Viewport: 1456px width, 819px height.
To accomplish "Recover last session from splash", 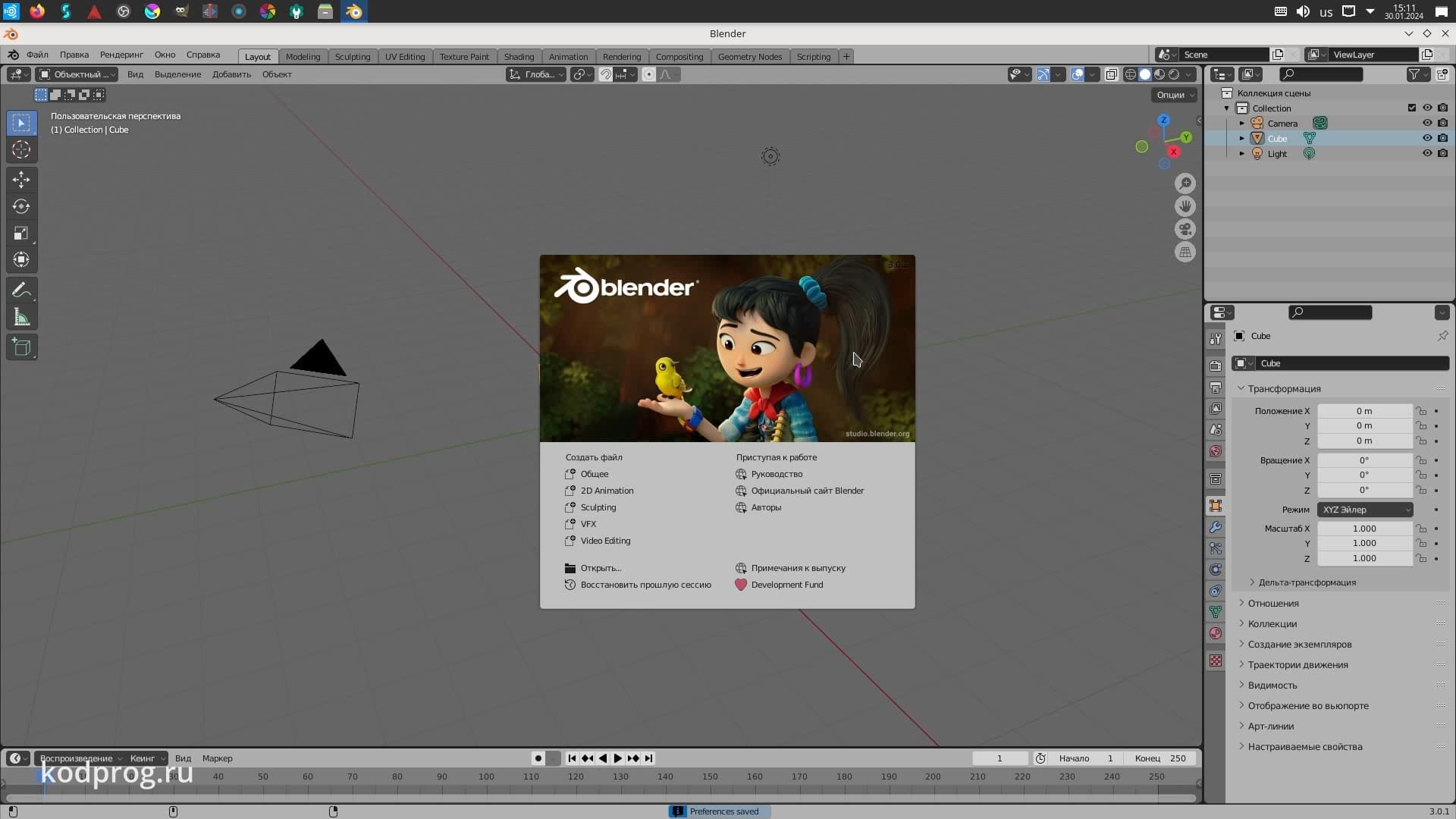I will pyautogui.click(x=645, y=585).
